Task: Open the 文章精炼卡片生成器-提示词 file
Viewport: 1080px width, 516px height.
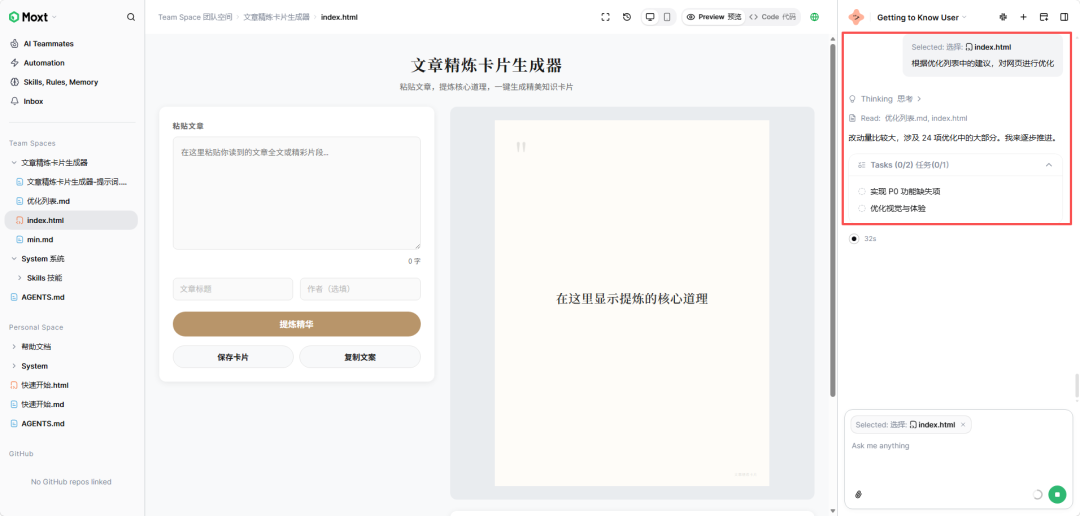Action: click(76, 182)
